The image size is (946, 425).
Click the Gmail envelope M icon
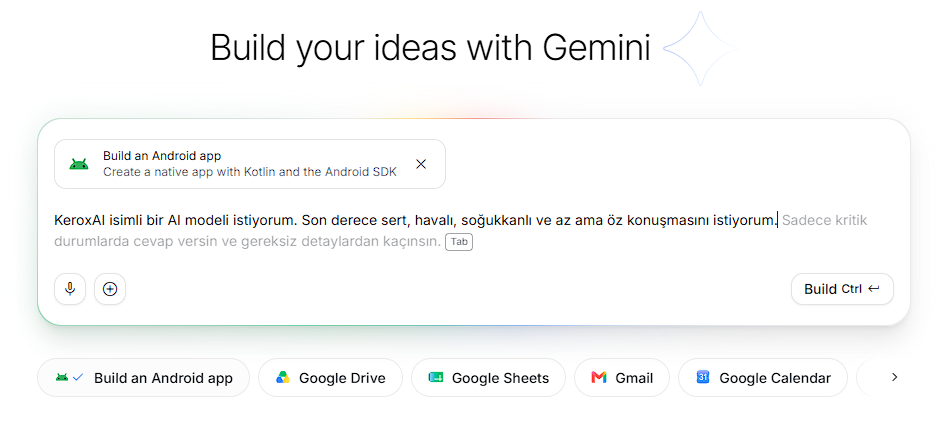598,378
